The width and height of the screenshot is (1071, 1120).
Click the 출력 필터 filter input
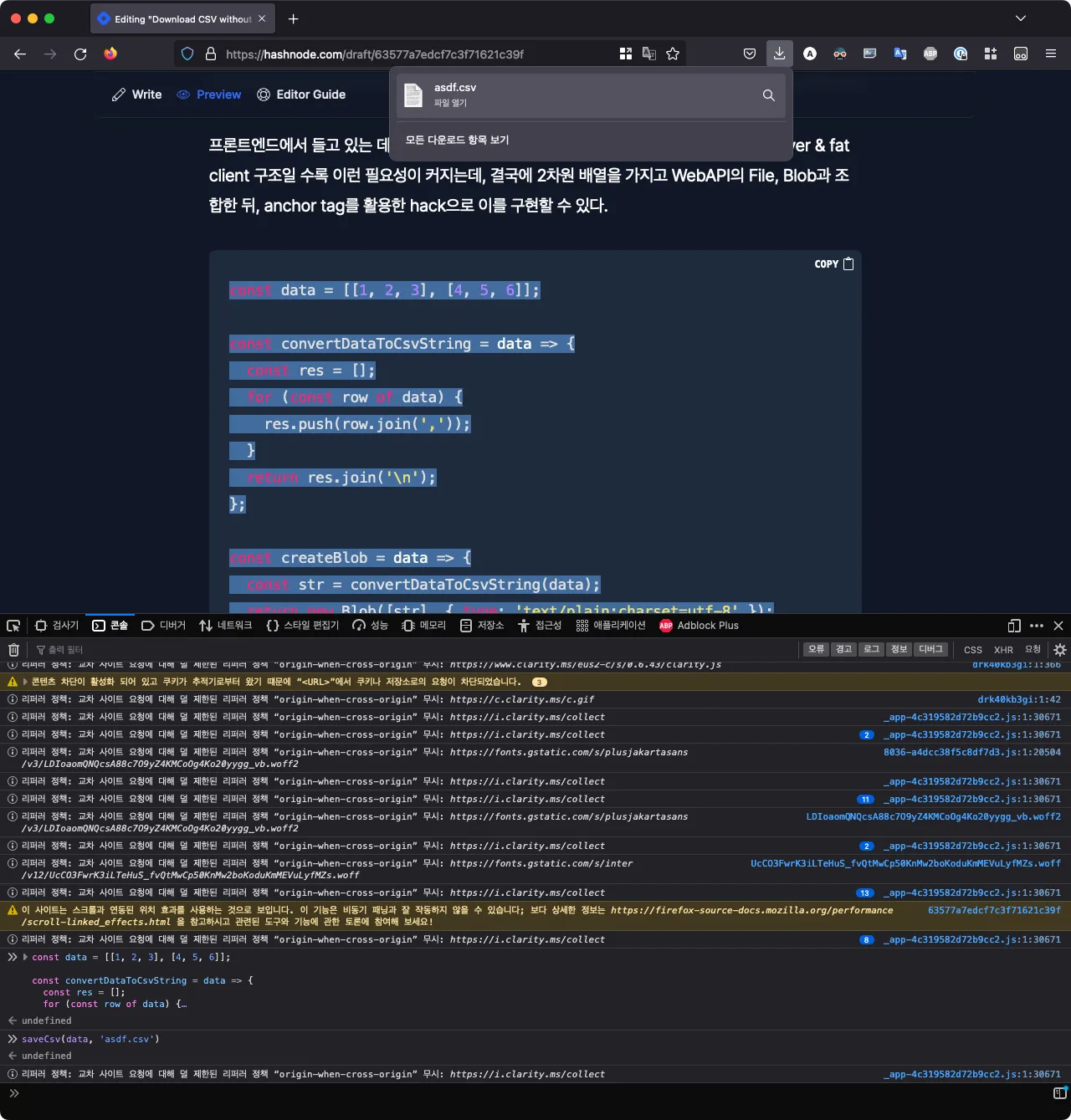pos(414,650)
